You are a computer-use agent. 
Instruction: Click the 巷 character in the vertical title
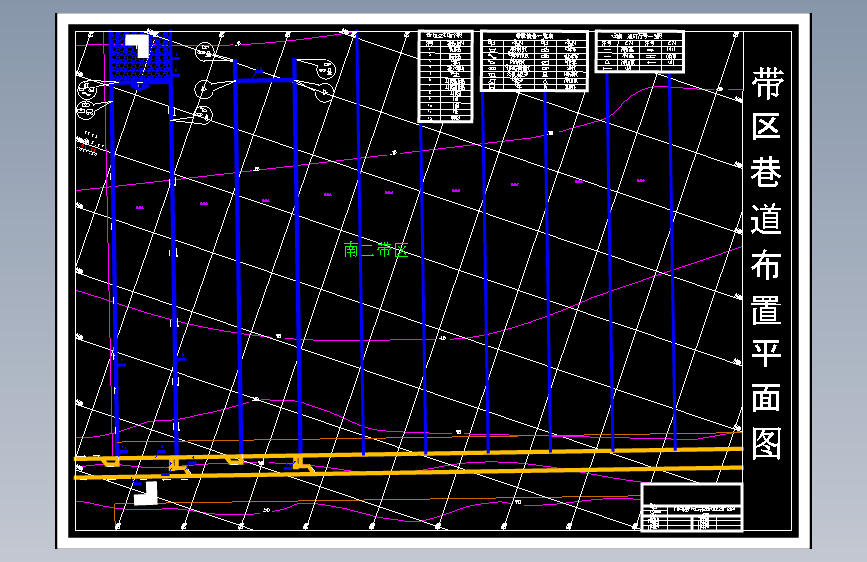coord(766,173)
